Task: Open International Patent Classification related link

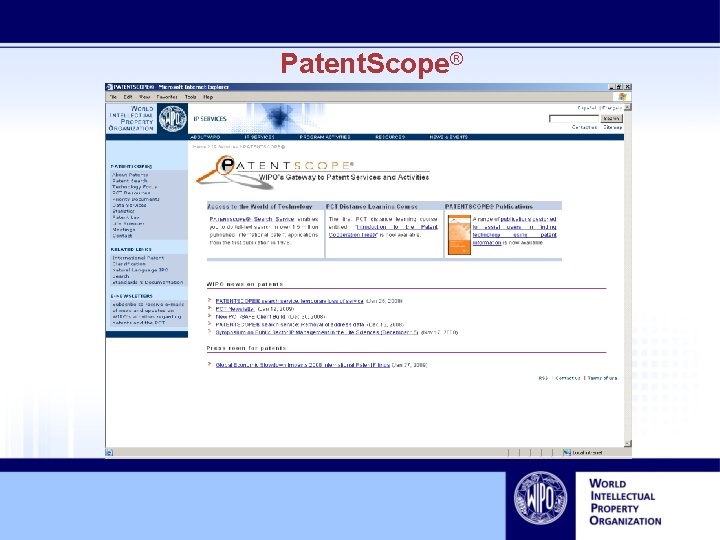Action: pyautogui.click(x=138, y=261)
